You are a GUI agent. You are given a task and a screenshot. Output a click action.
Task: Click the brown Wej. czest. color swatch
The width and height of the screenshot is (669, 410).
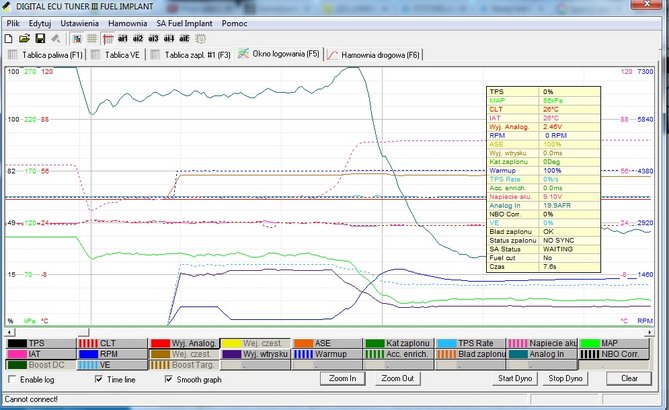click(160, 354)
